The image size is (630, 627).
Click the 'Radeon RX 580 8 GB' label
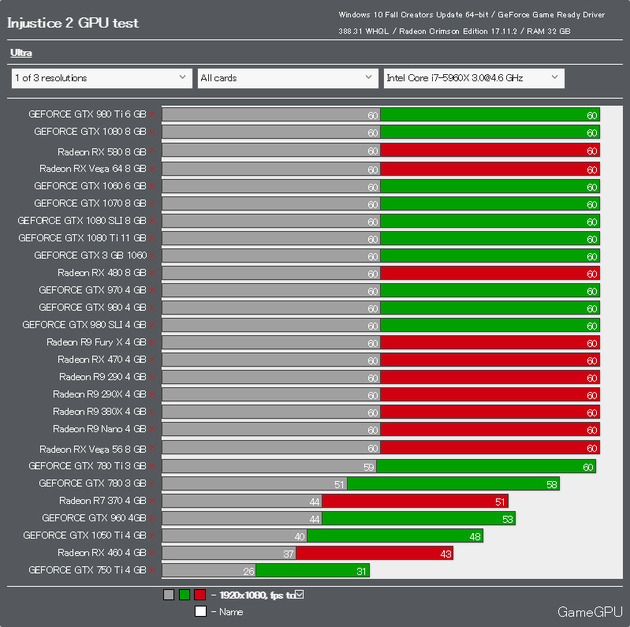tap(102, 151)
